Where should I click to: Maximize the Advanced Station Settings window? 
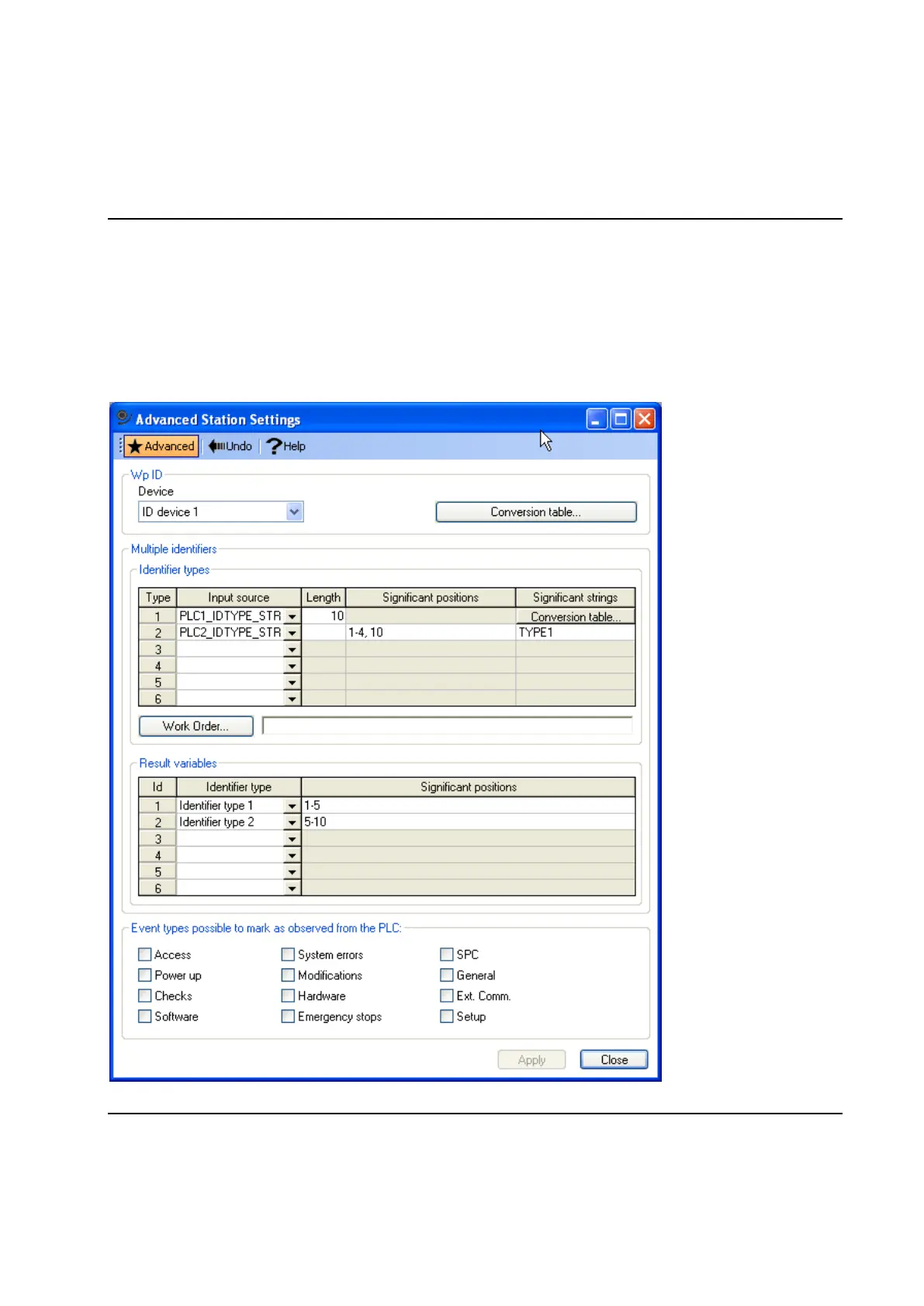621,420
